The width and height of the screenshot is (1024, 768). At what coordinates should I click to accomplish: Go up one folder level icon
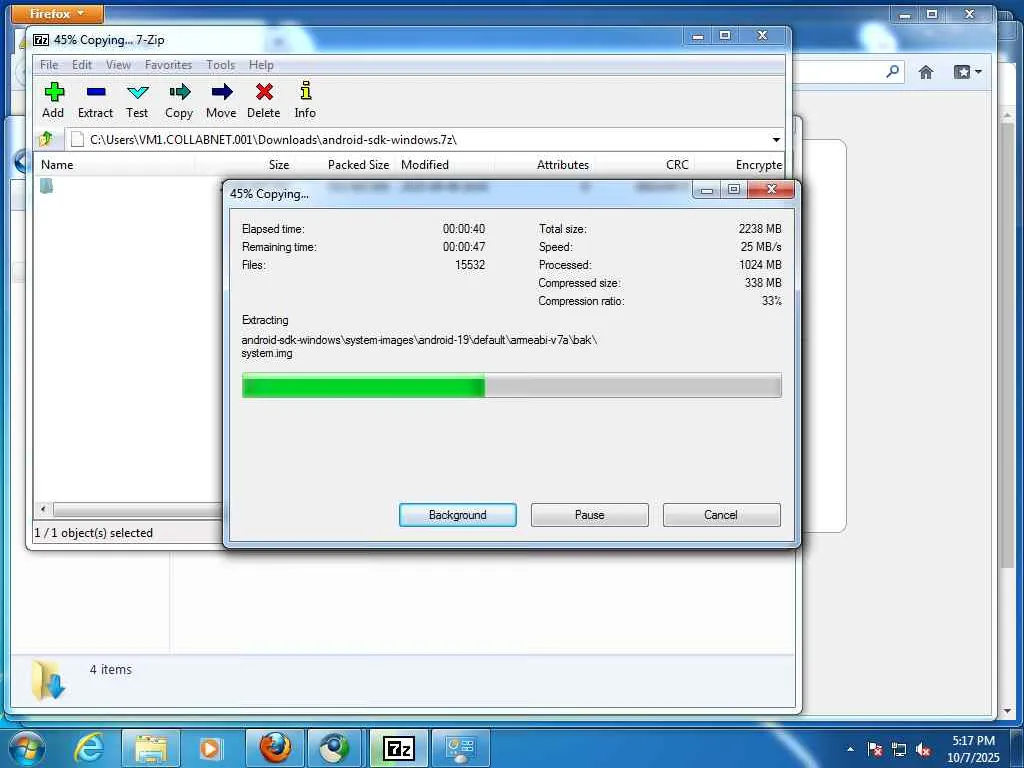pyautogui.click(x=46, y=138)
